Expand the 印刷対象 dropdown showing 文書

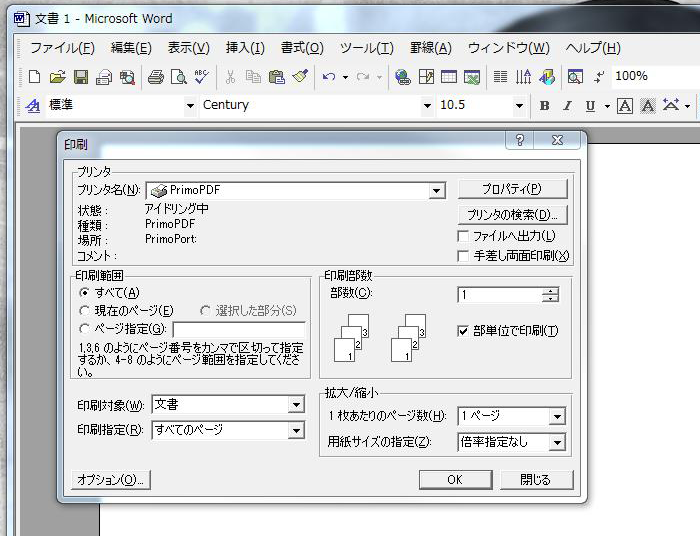click(x=296, y=405)
